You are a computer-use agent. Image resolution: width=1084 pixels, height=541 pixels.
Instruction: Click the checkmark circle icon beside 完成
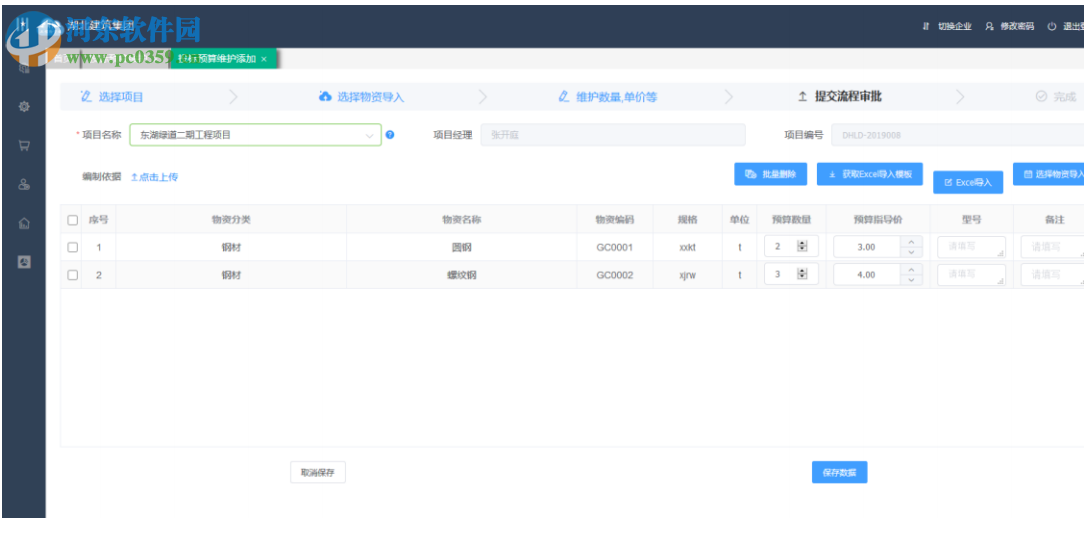1041,97
